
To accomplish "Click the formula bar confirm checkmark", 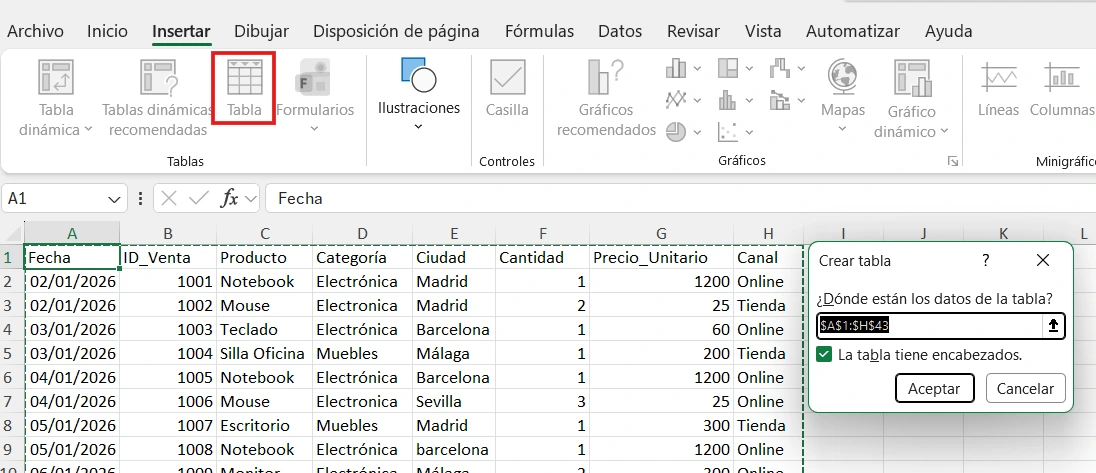I will (x=199, y=198).
